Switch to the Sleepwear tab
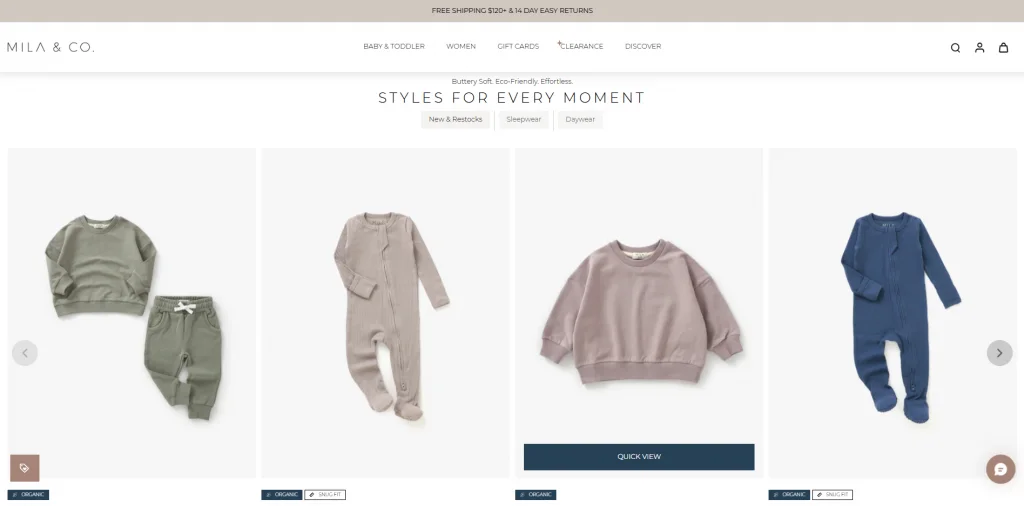 [x=524, y=119]
